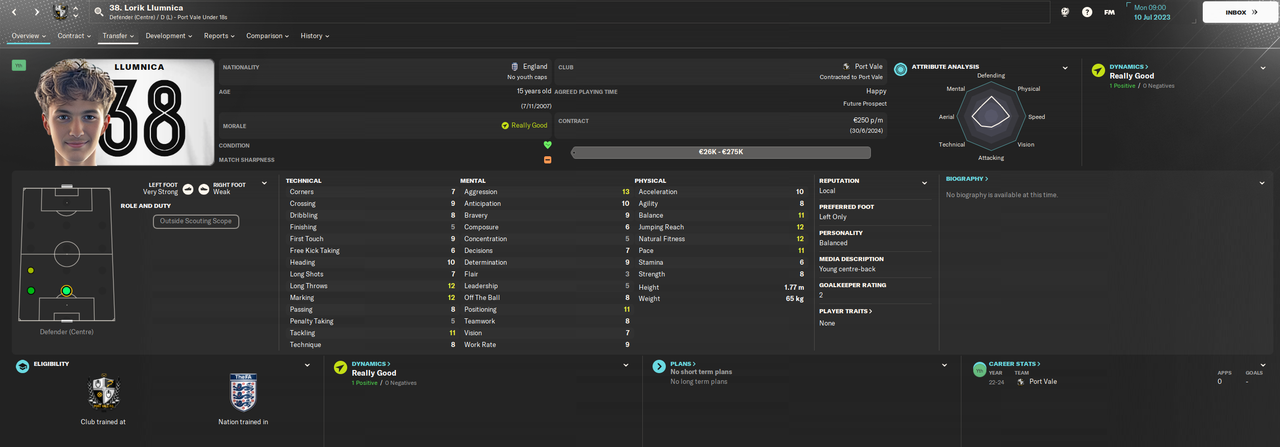Open the help question mark icon
This screenshot has width=1280, height=447.
[x=1087, y=12]
